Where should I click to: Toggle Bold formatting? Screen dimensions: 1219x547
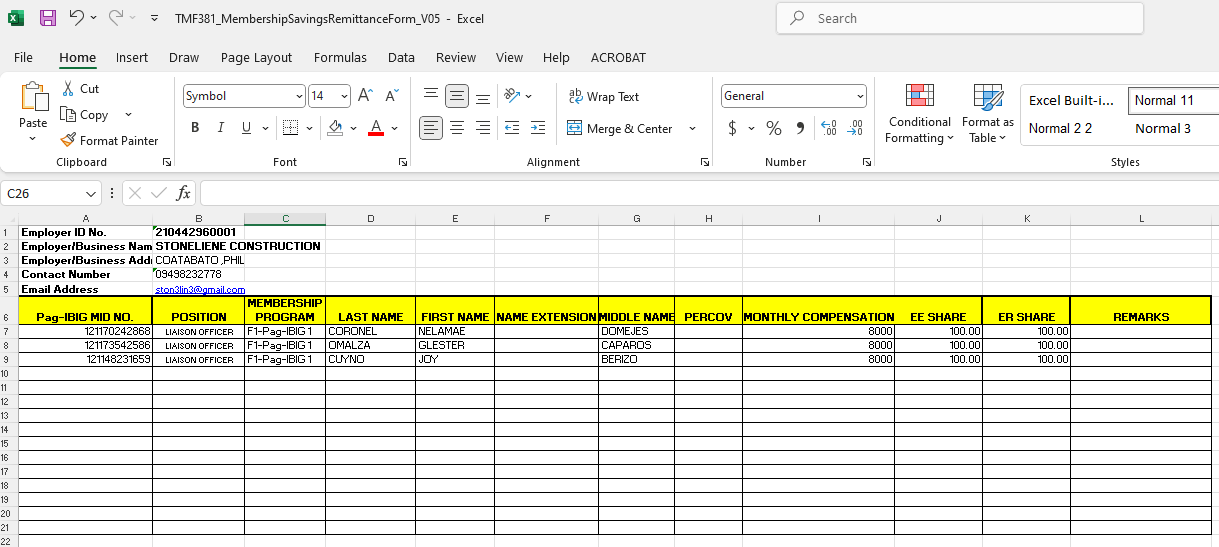coord(195,128)
